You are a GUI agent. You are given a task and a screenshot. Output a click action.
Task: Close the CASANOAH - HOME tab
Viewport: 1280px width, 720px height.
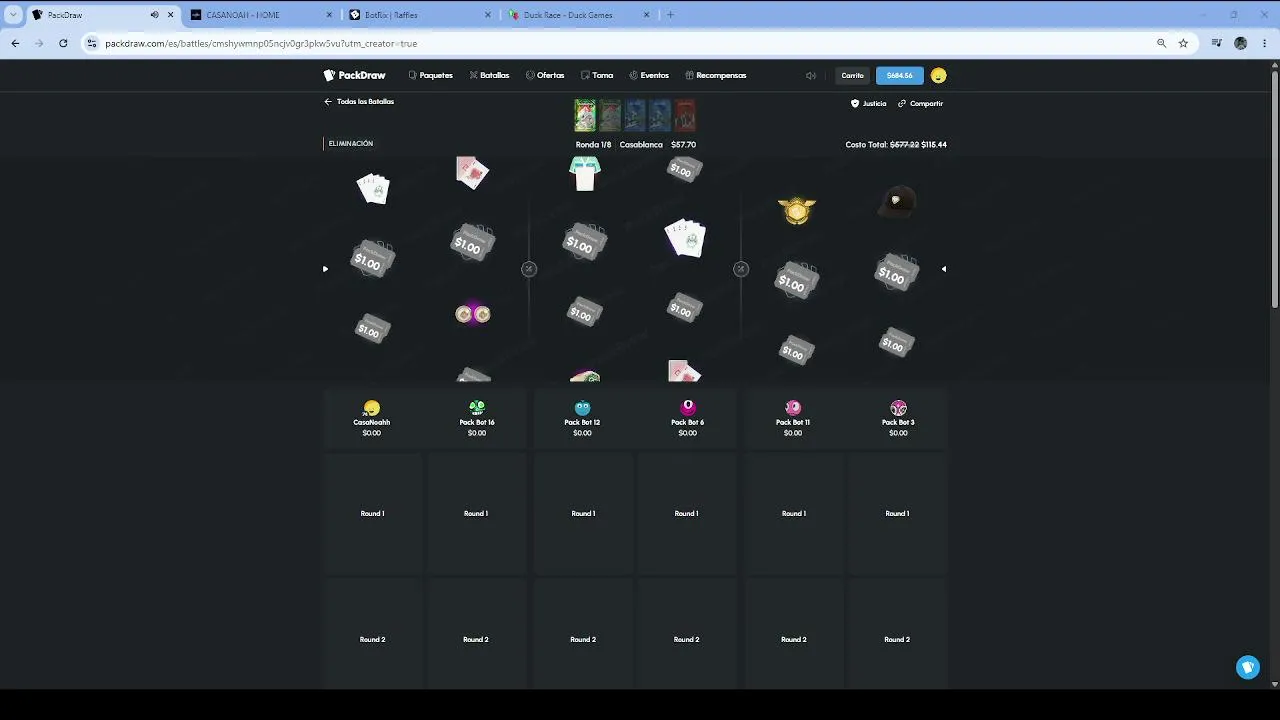click(329, 15)
